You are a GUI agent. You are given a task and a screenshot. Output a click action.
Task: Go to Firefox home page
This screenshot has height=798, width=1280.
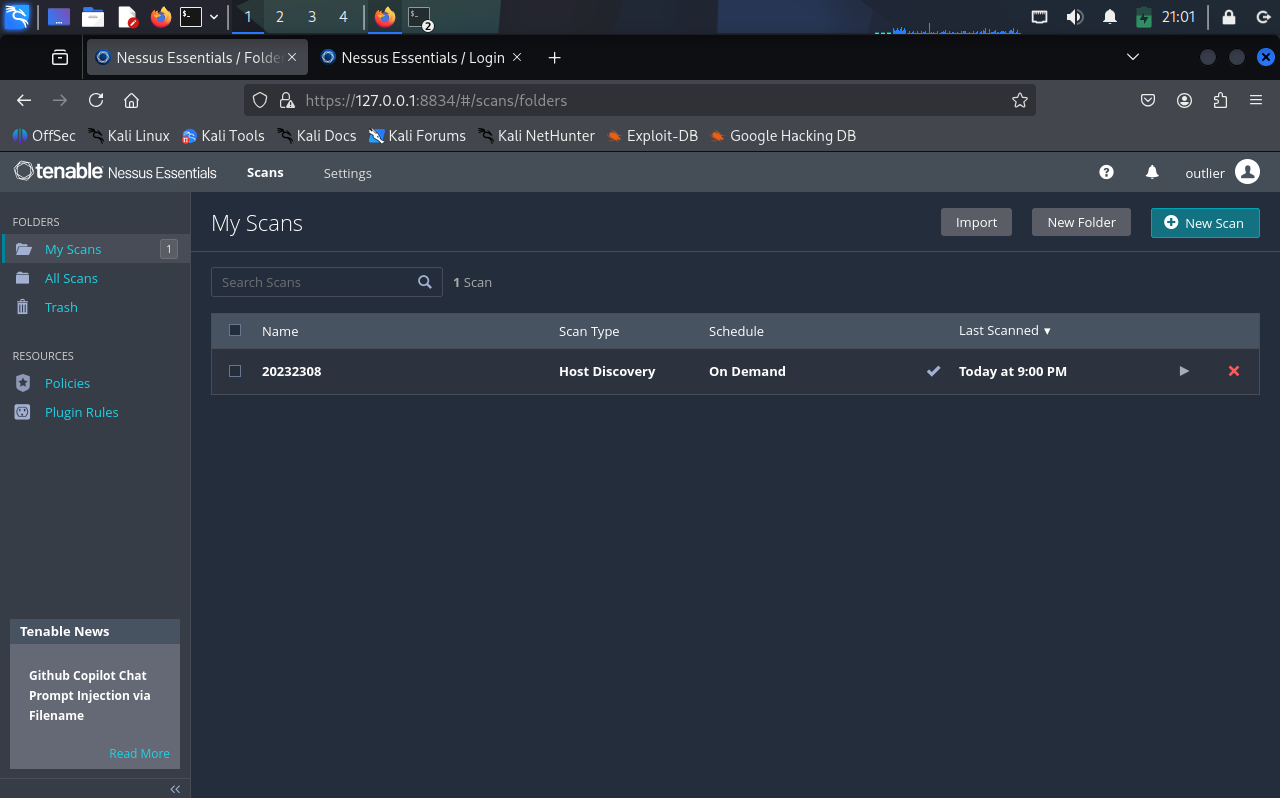[131, 100]
